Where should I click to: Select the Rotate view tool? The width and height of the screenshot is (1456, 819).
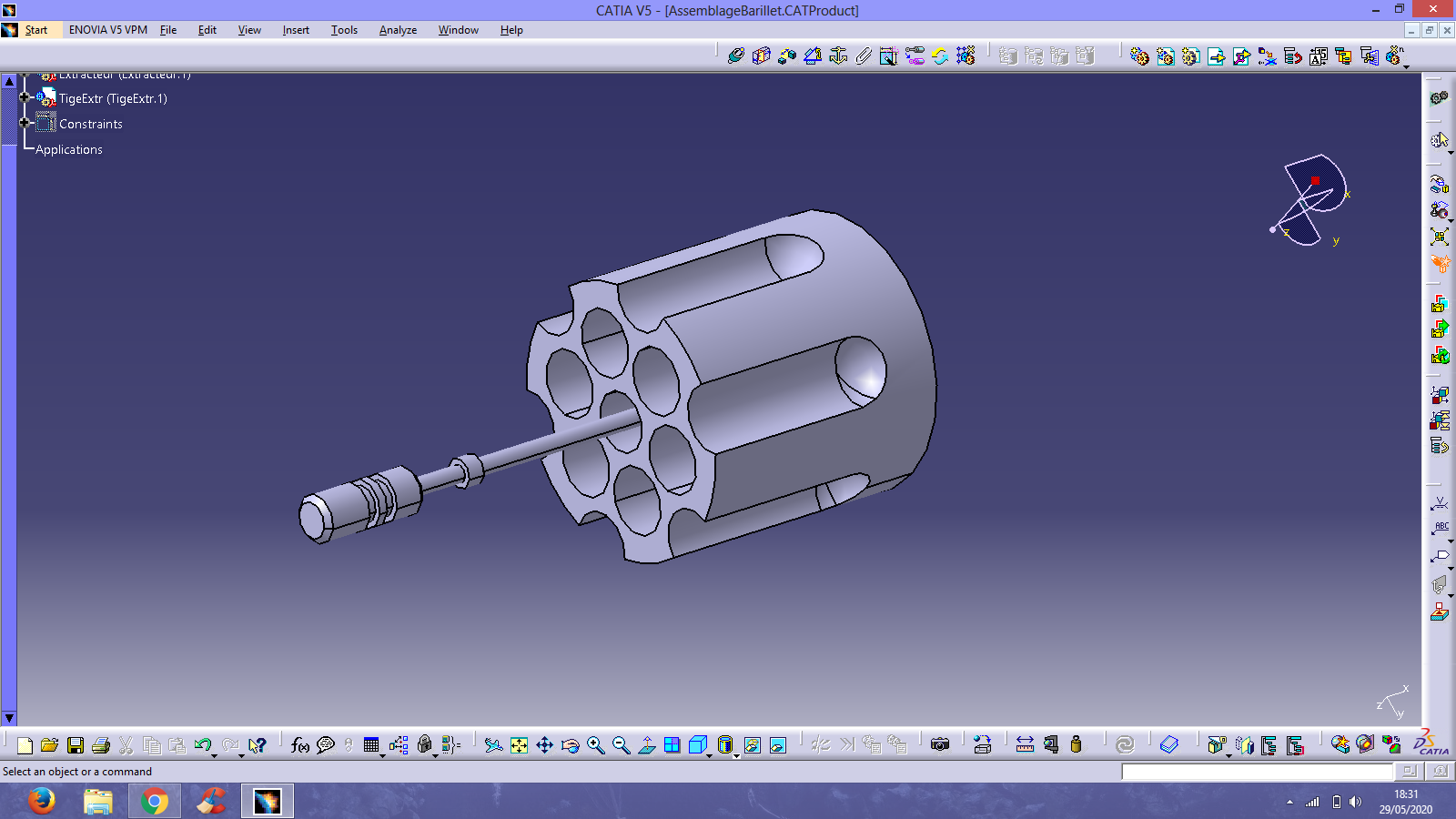point(570,745)
